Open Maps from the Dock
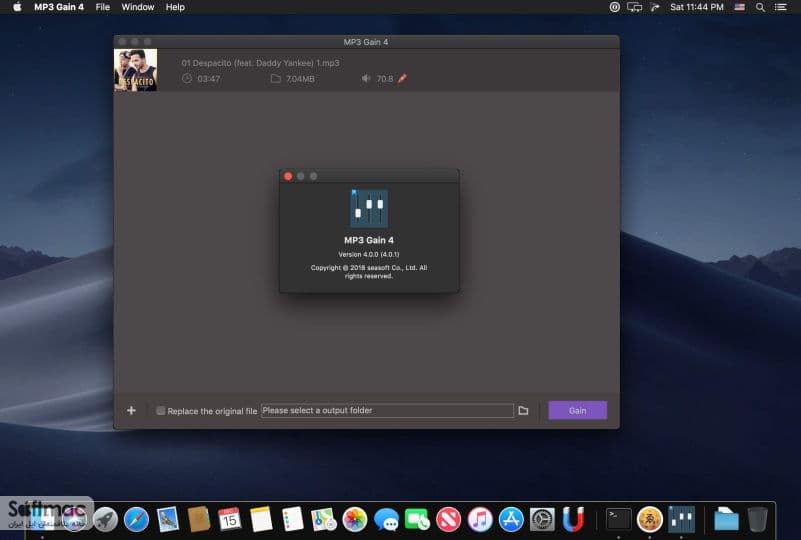The image size is (801, 540). pyautogui.click(x=323, y=520)
